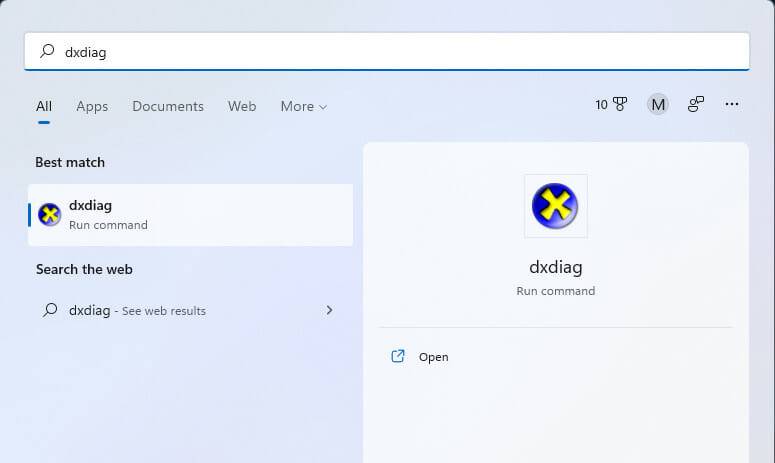Open the dxdiag best match result

click(x=191, y=215)
